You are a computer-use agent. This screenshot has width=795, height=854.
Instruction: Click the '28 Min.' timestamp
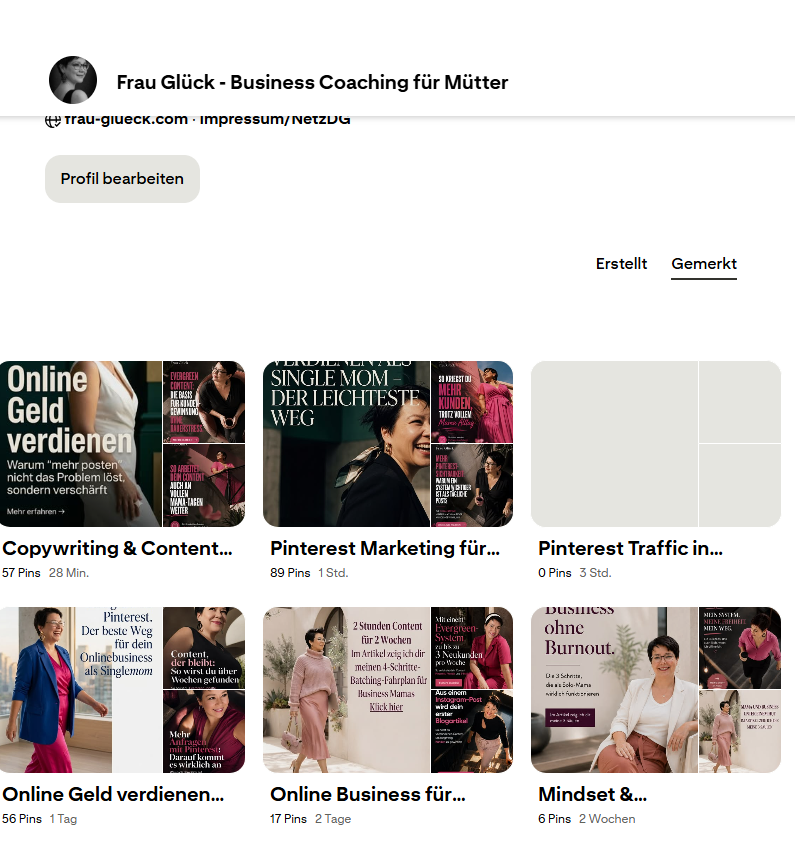(69, 573)
